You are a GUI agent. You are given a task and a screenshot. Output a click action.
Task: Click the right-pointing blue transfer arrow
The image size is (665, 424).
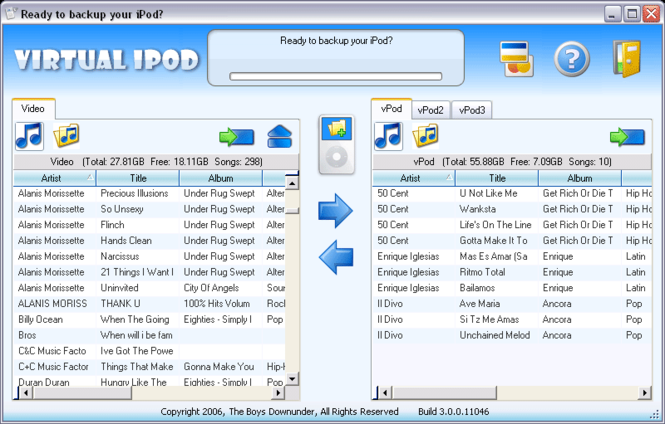[x=335, y=211]
